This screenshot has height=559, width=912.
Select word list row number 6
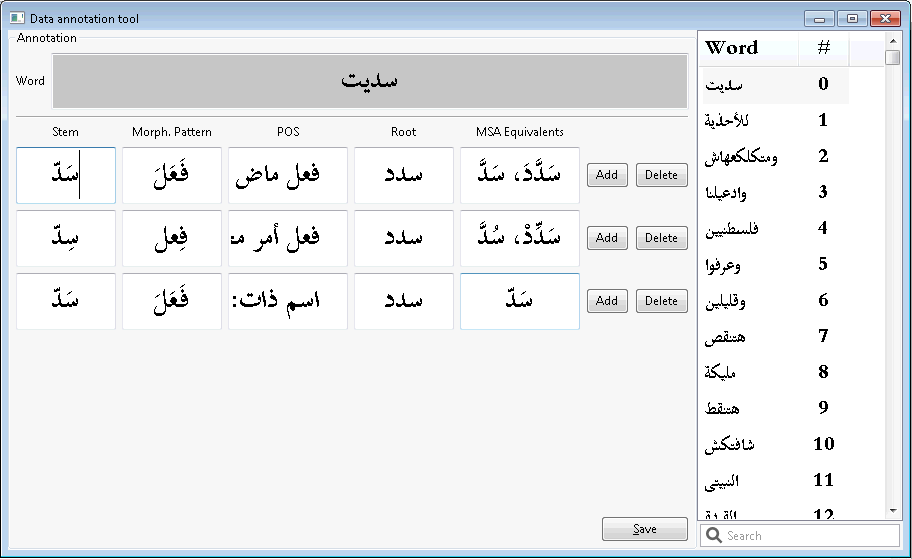(x=775, y=301)
